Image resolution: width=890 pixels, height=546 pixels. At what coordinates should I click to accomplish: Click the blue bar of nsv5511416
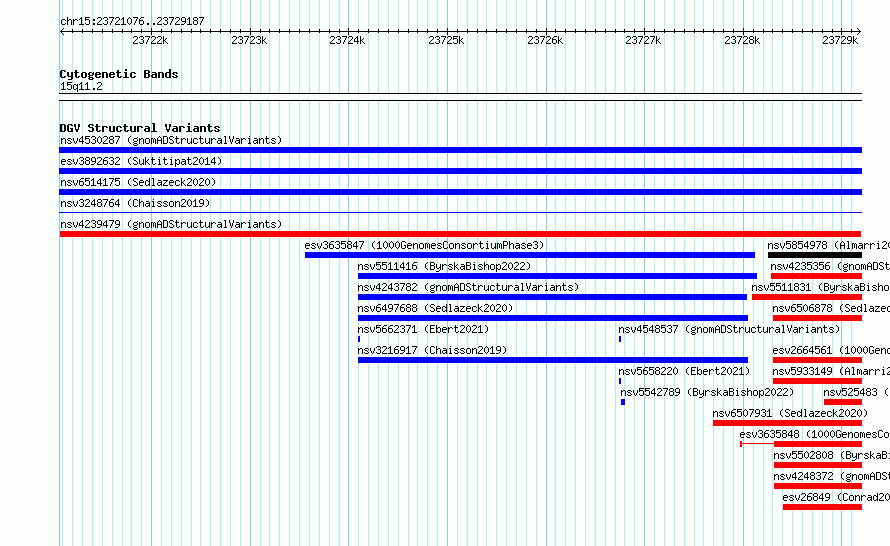pos(557,276)
